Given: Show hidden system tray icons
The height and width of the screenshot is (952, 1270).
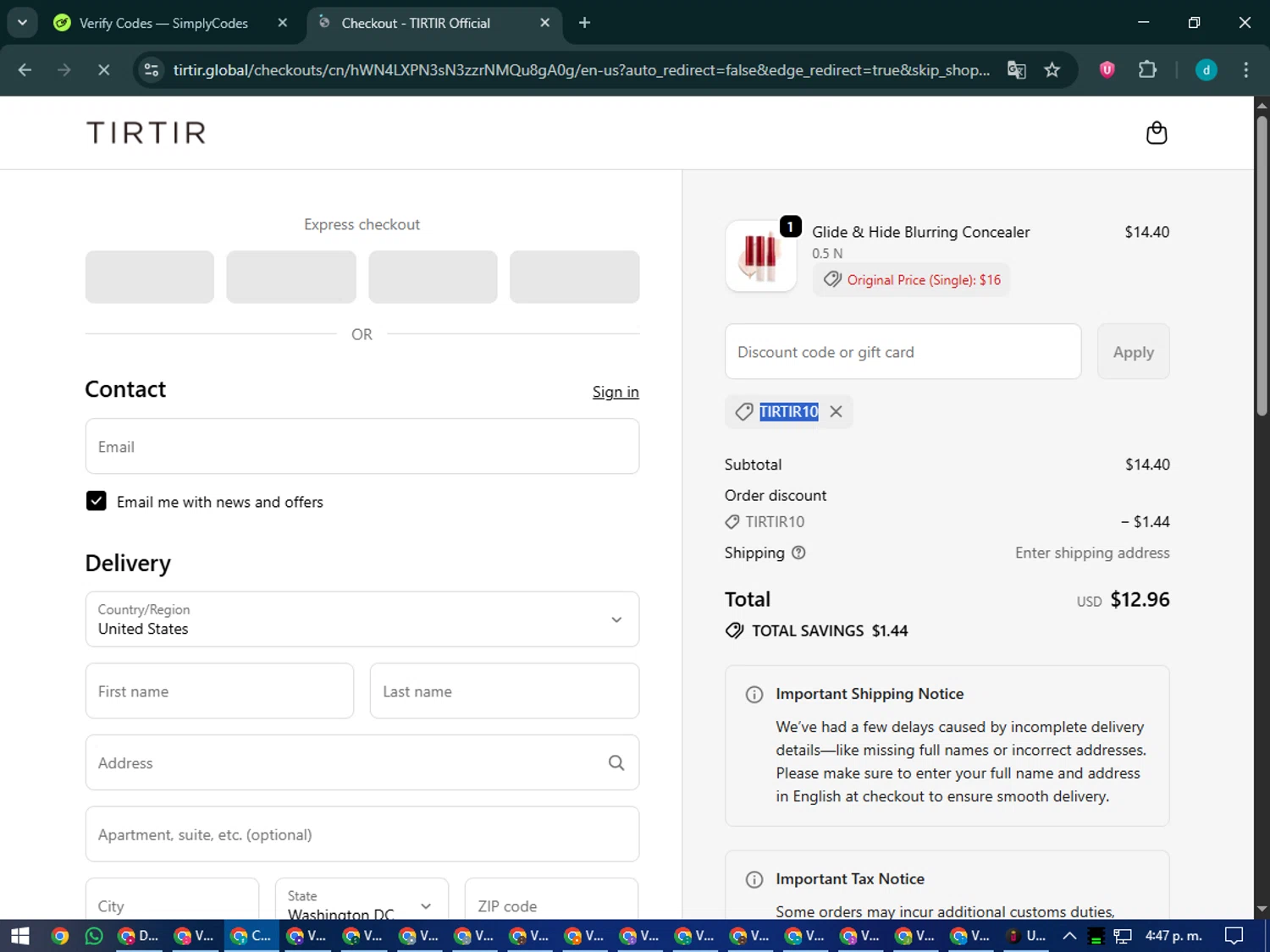Looking at the screenshot, I should (x=1069, y=935).
